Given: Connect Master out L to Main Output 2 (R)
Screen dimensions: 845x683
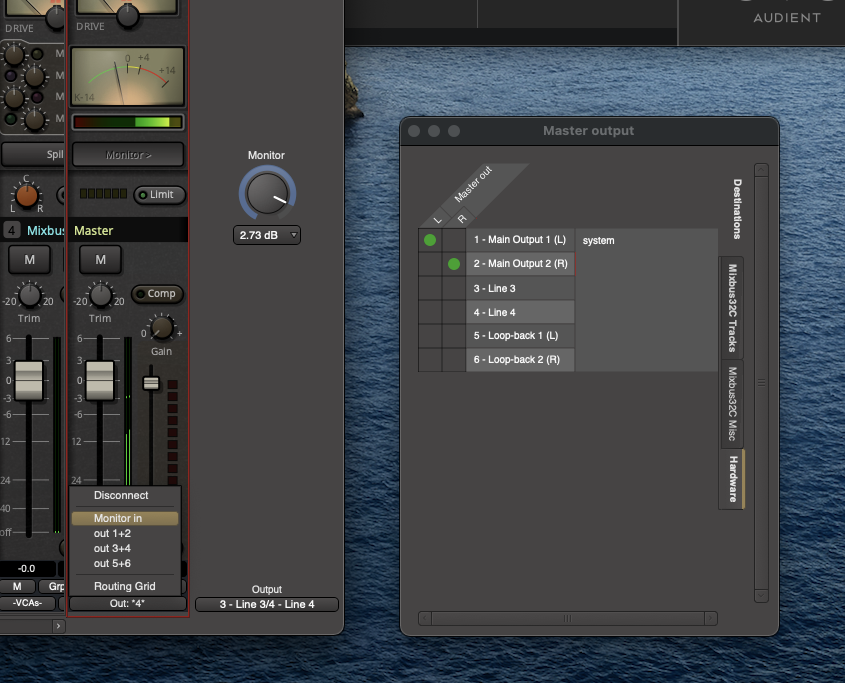Looking at the screenshot, I should pyautogui.click(x=430, y=264).
